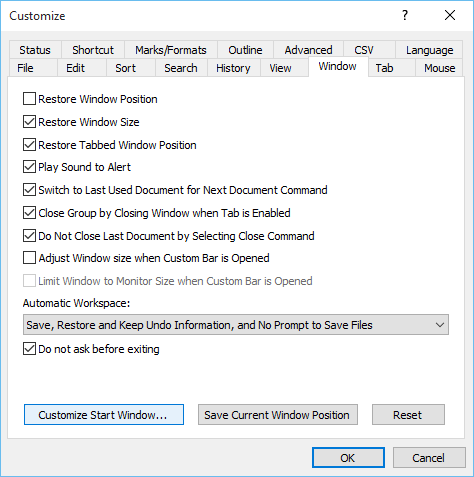Screen dimensions: 474x477
Task: Switch to the CSV tab
Action: click(x=364, y=50)
